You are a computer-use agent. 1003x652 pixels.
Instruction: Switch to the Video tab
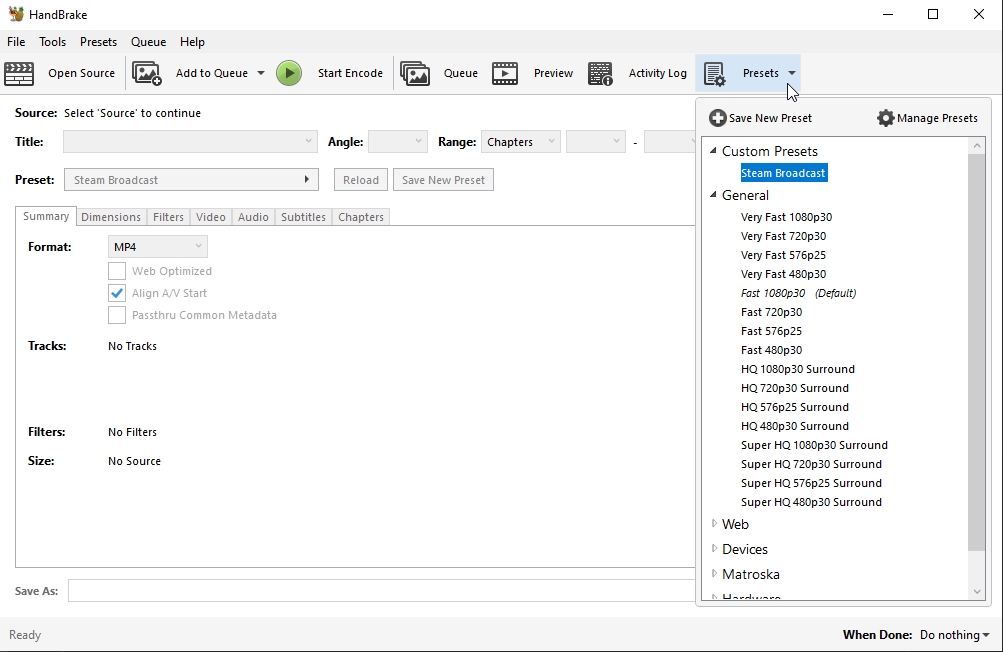point(210,217)
